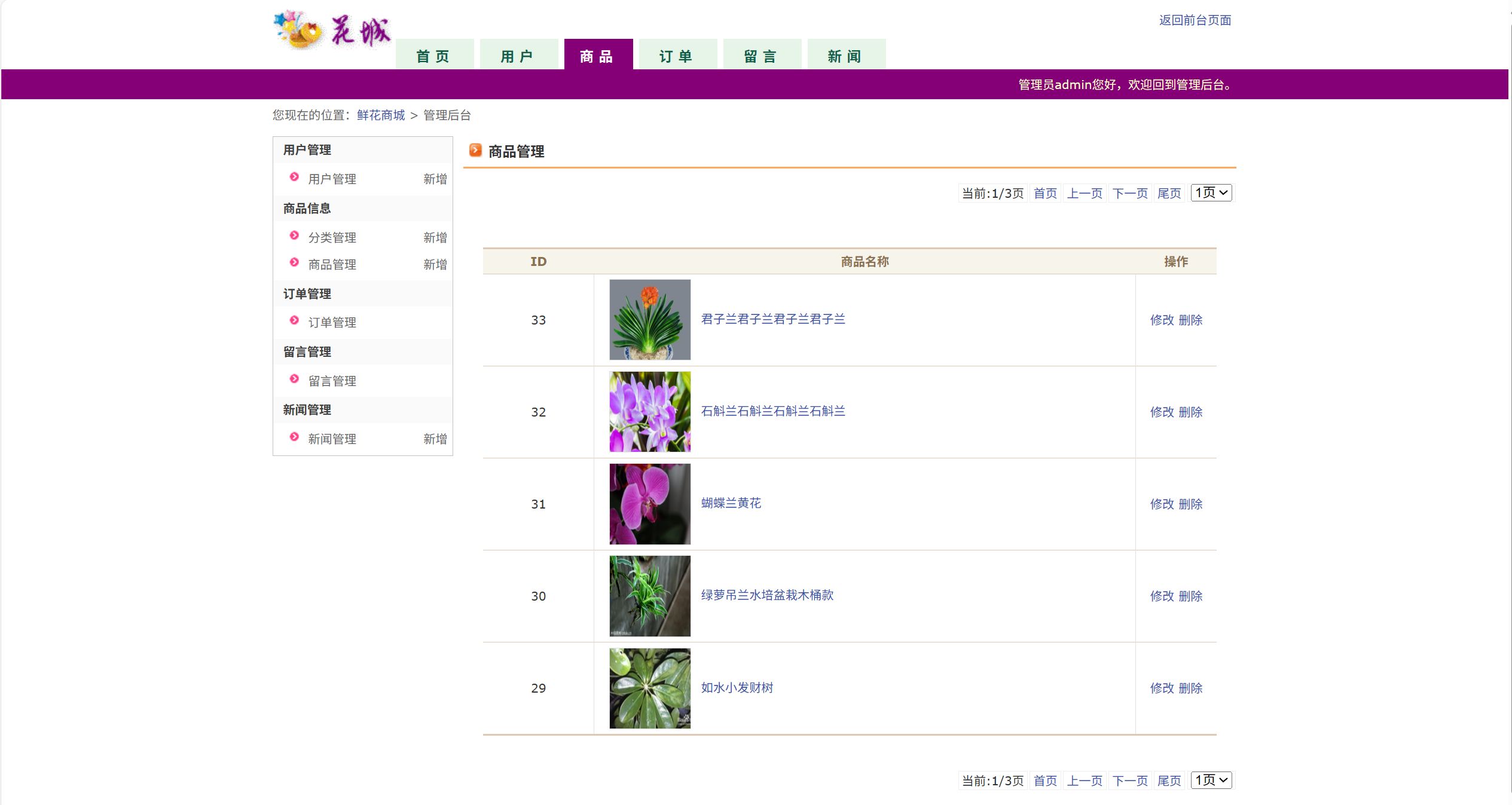Open the 如水小发财树 leaf thumbnail
The height and width of the screenshot is (805, 1512).
click(649, 688)
